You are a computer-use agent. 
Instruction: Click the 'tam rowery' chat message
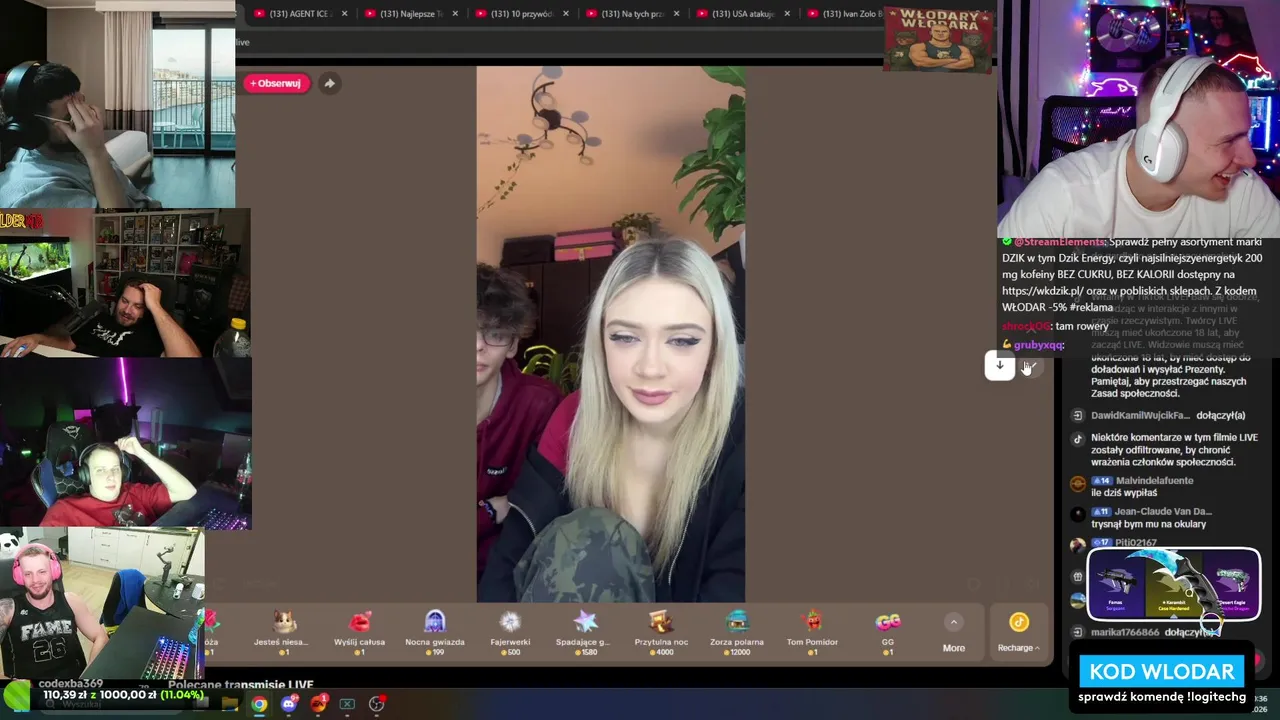(1079, 326)
